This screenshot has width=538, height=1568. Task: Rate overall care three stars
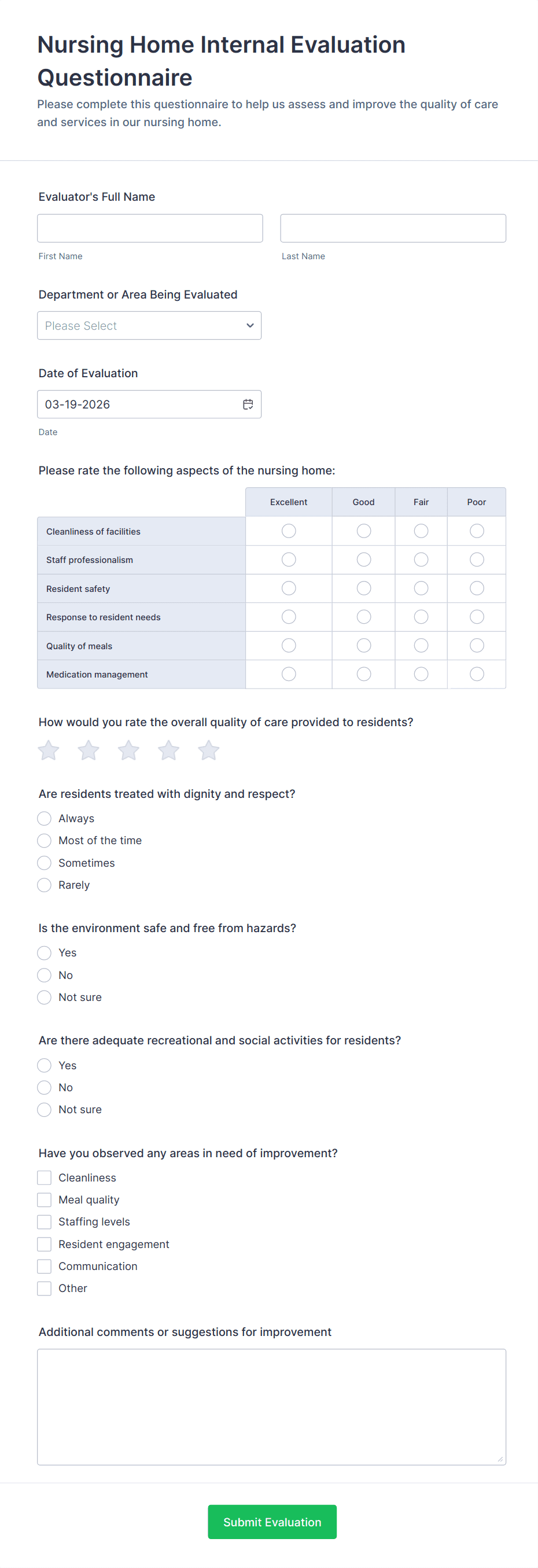(128, 750)
